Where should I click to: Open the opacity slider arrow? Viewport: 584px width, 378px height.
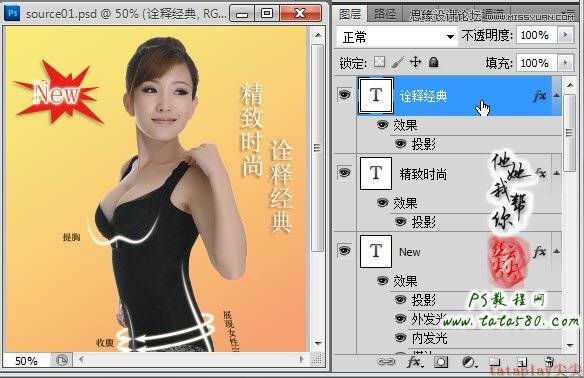pos(565,35)
